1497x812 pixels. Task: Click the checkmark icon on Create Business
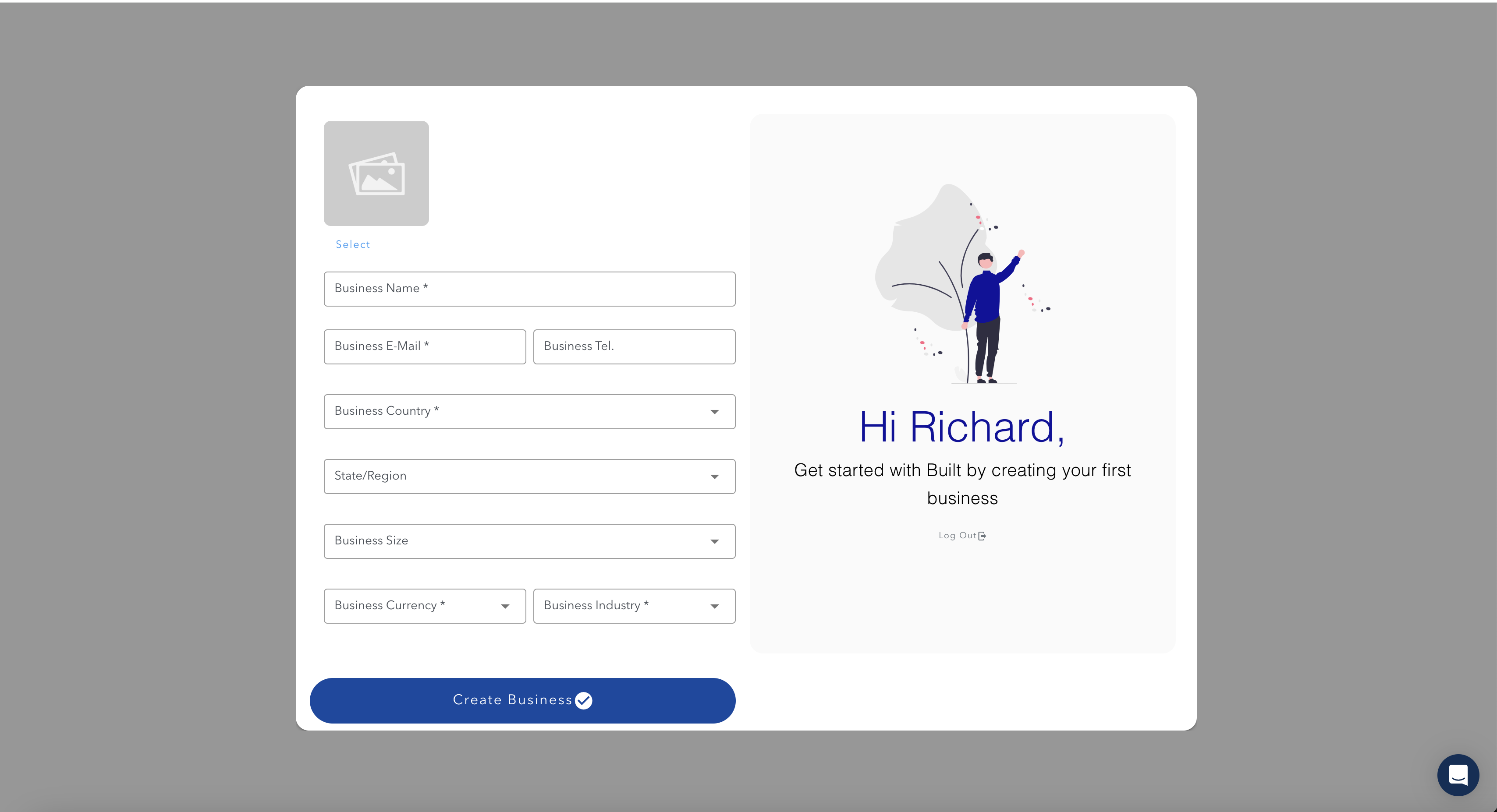coord(583,700)
